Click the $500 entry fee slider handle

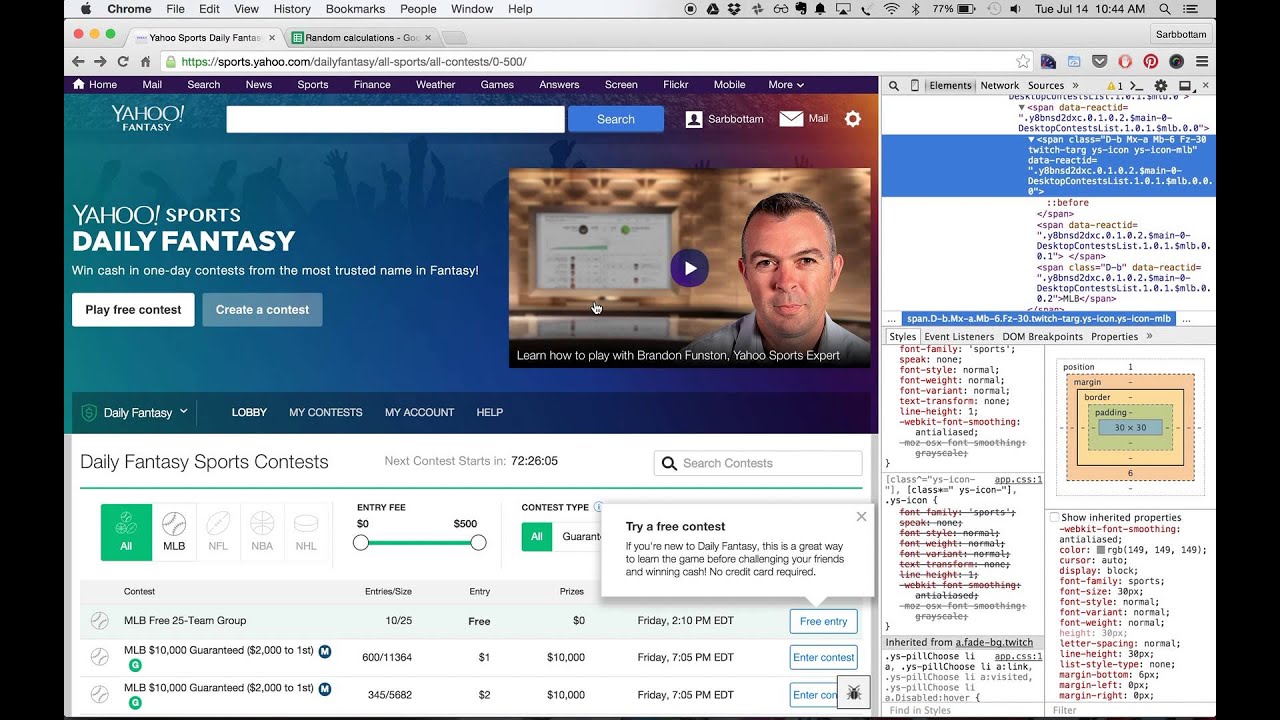click(x=478, y=542)
